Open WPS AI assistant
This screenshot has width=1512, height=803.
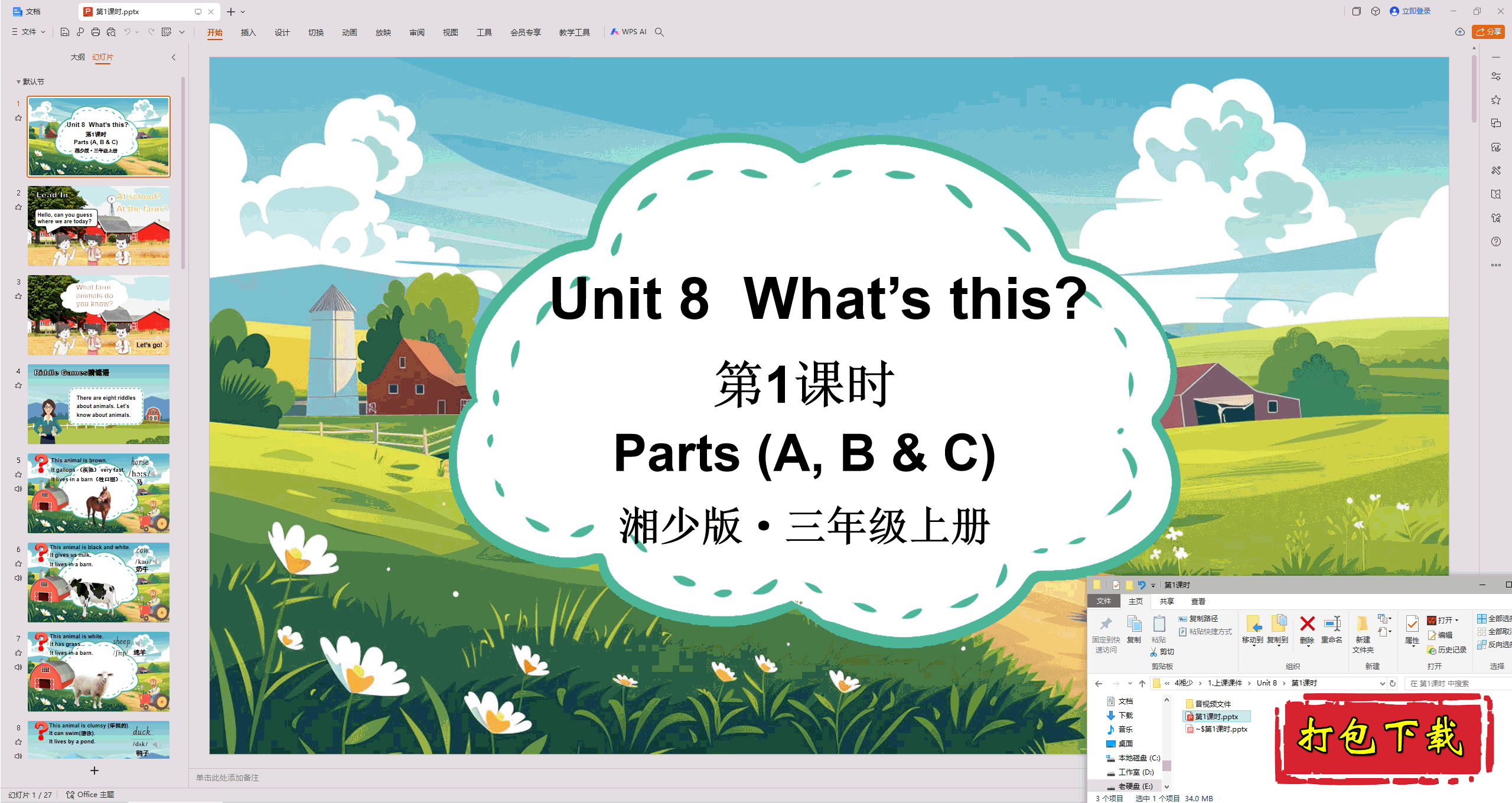click(x=628, y=32)
